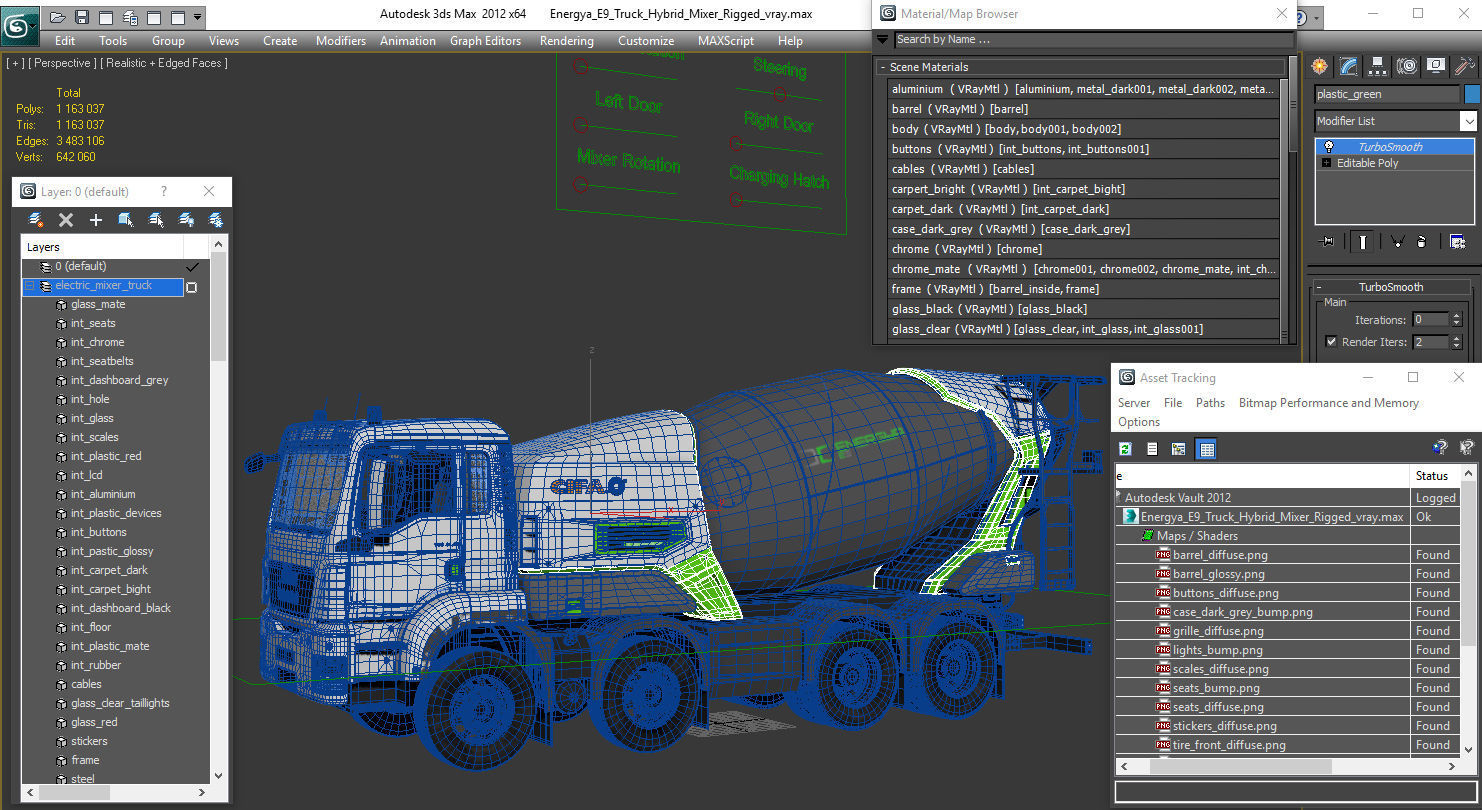The width and height of the screenshot is (1482, 810).
Task: Select the glass_clear_taillights object in layer list
Action: point(120,704)
